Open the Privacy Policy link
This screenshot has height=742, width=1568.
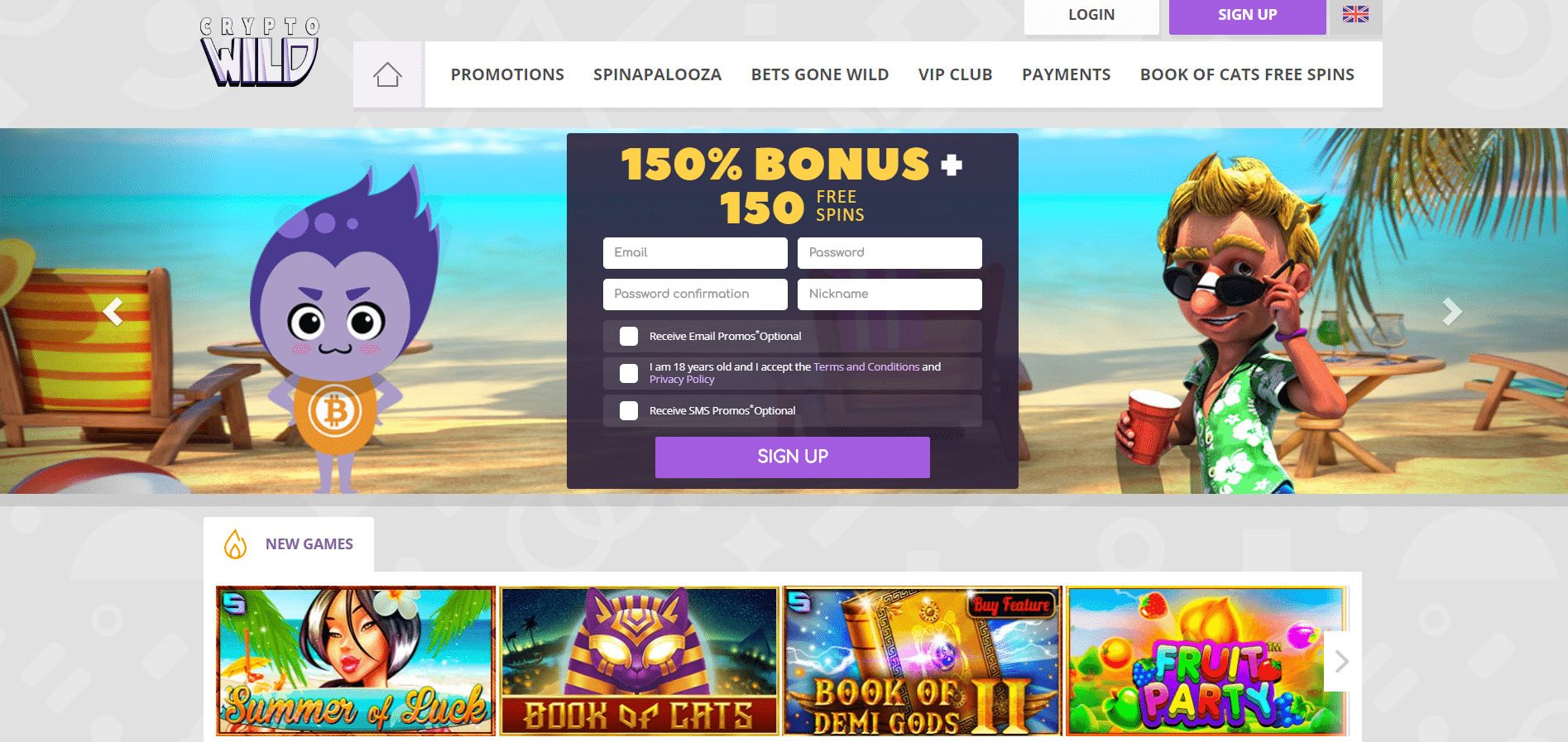[682, 380]
